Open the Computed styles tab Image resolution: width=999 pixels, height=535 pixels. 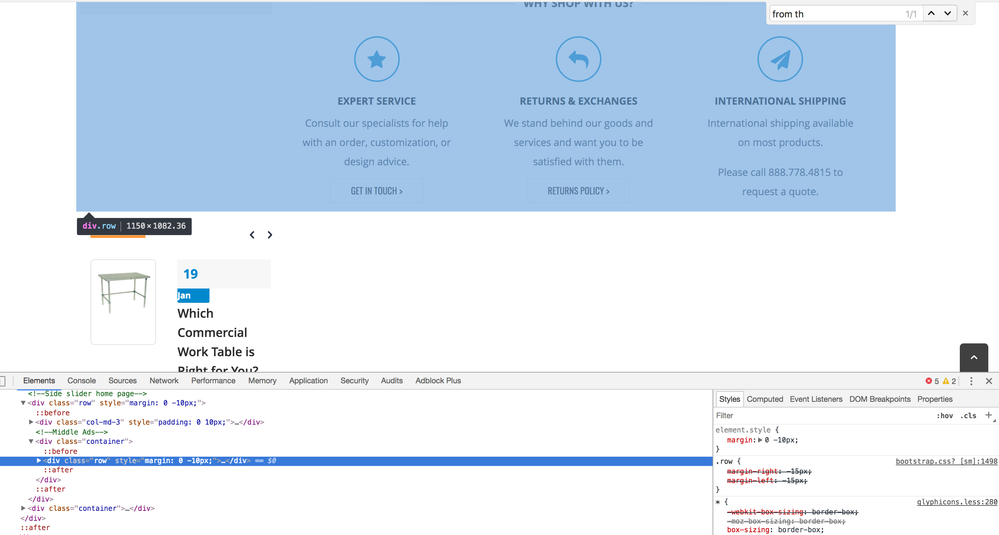click(x=765, y=399)
